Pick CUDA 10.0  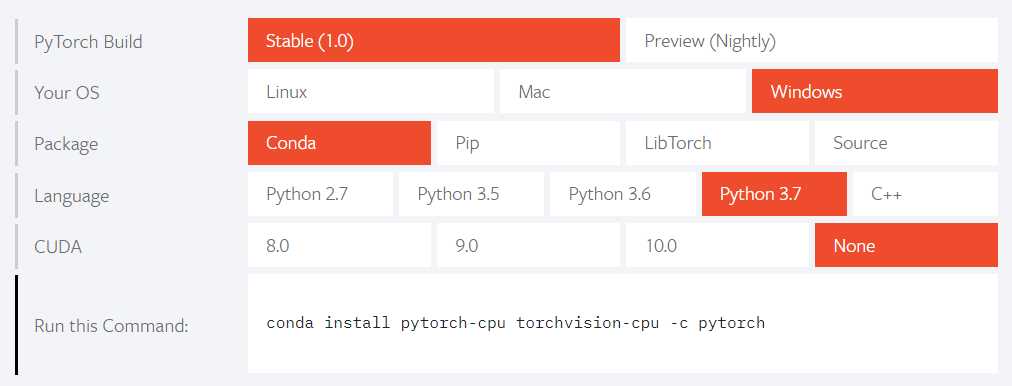click(x=717, y=245)
